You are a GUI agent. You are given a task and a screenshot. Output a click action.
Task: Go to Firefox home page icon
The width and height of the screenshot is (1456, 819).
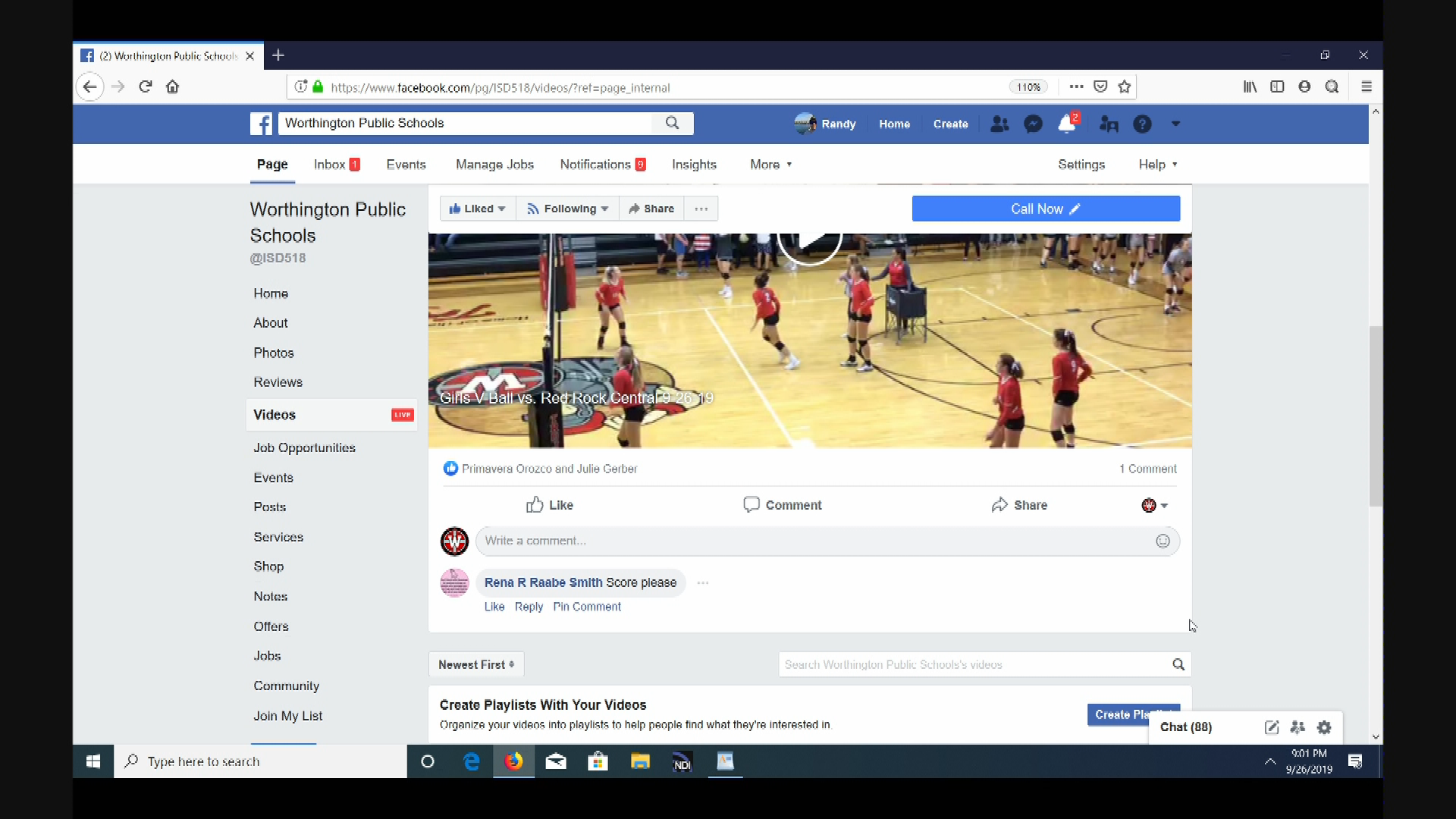point(173,86)
